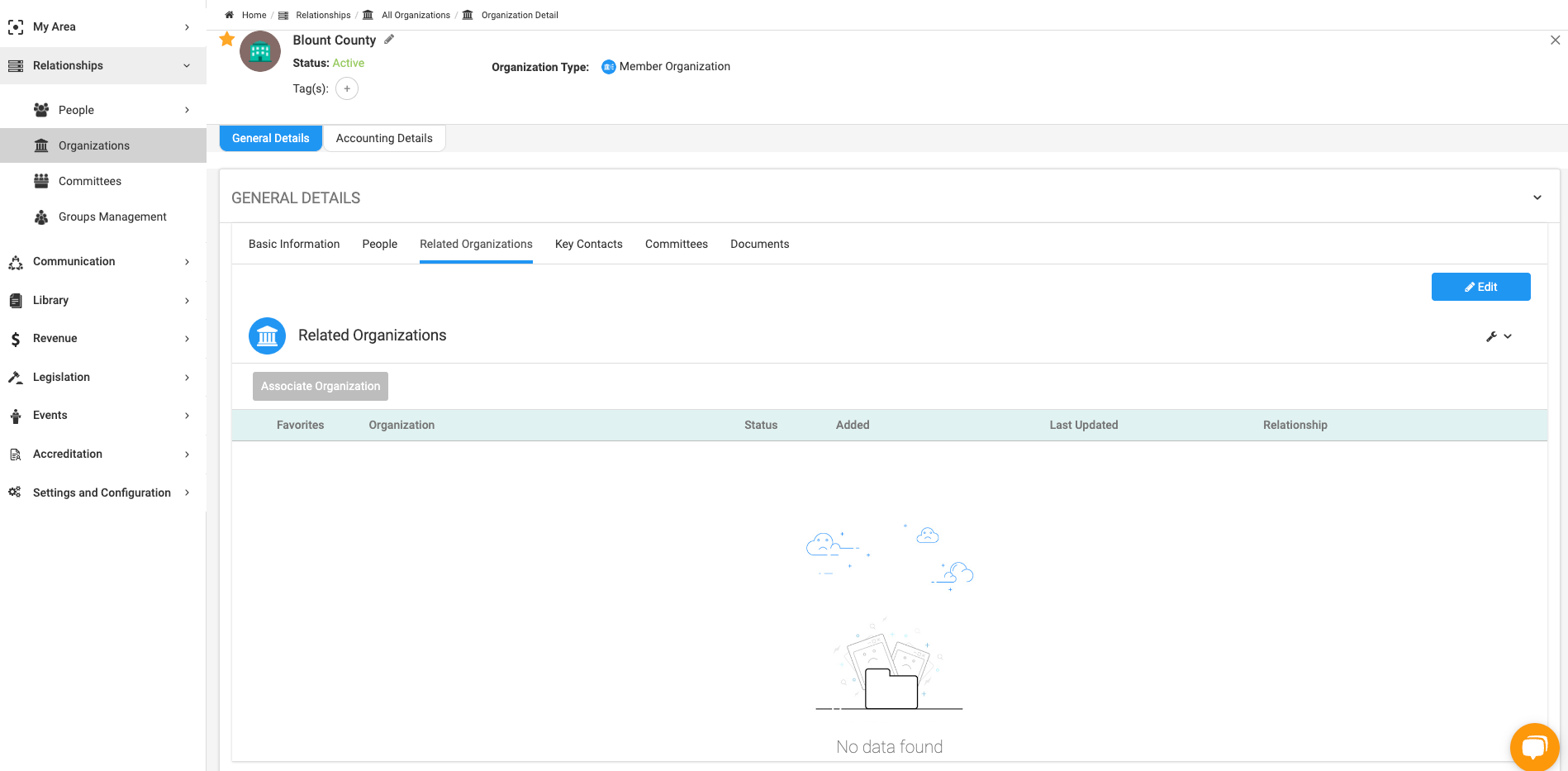Expand the Events sidebar menu
Image resolution: width=1568 pixels, height=771 pixels.
click(x=103, y=415)
